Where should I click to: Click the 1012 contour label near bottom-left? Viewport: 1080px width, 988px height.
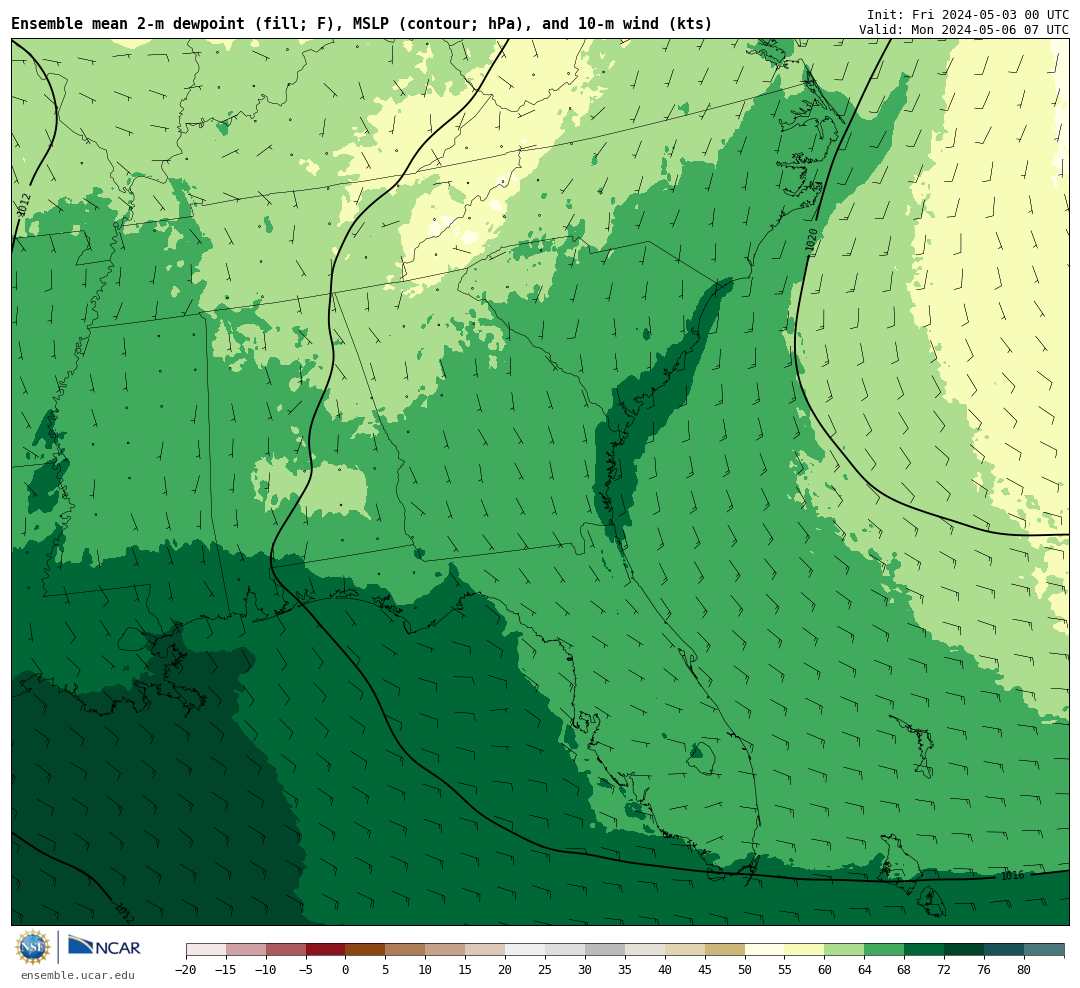(124, 913)
